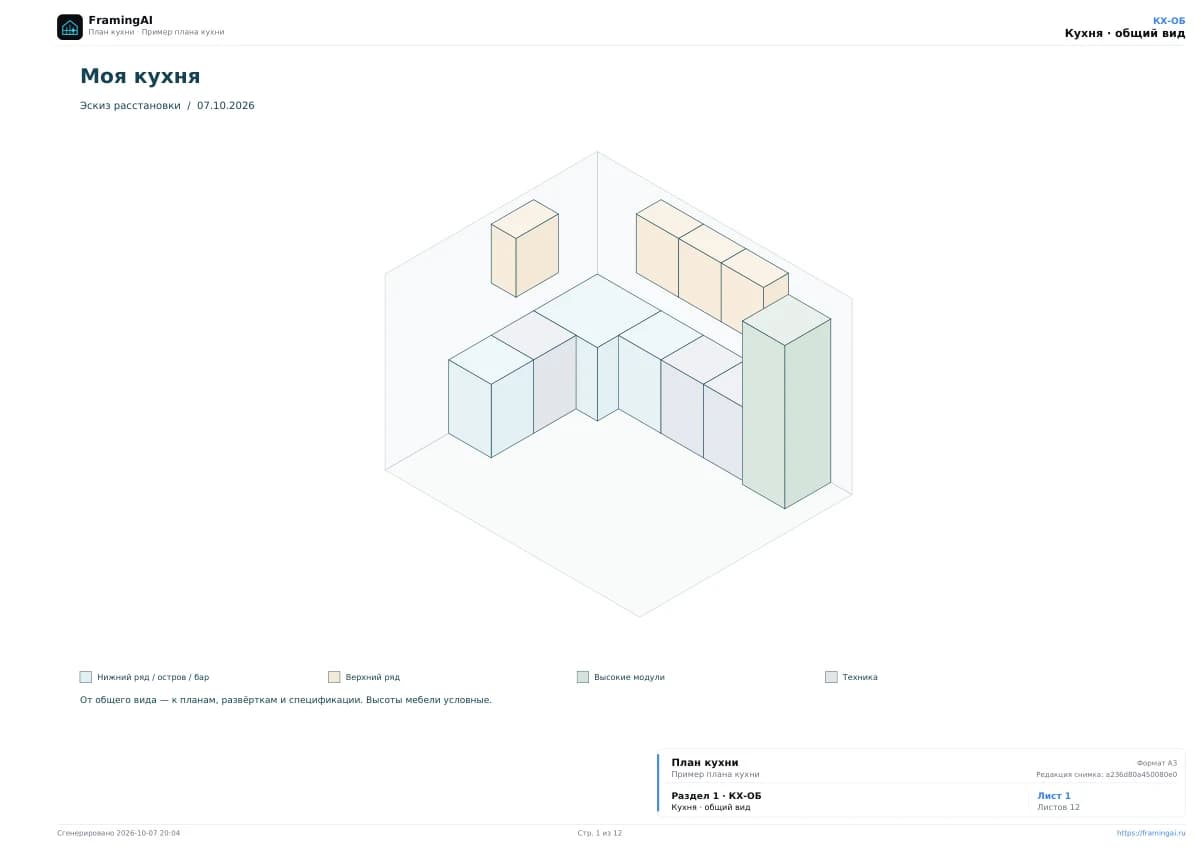Click the note «От общего вида — к планам…»

(x=286, y=700)
